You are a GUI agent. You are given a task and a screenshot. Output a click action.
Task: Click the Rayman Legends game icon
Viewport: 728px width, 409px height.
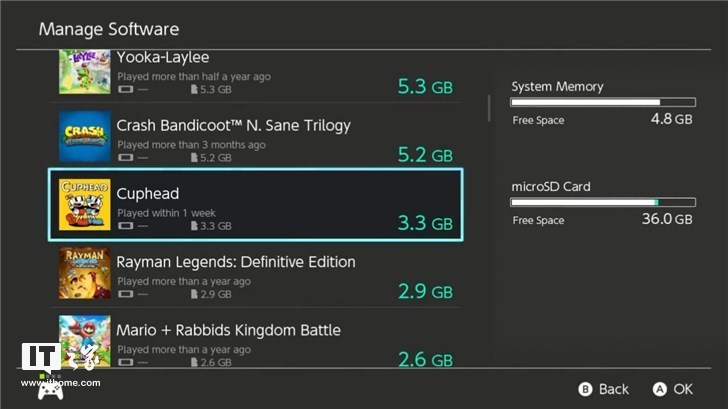click(x=84, y=273)
